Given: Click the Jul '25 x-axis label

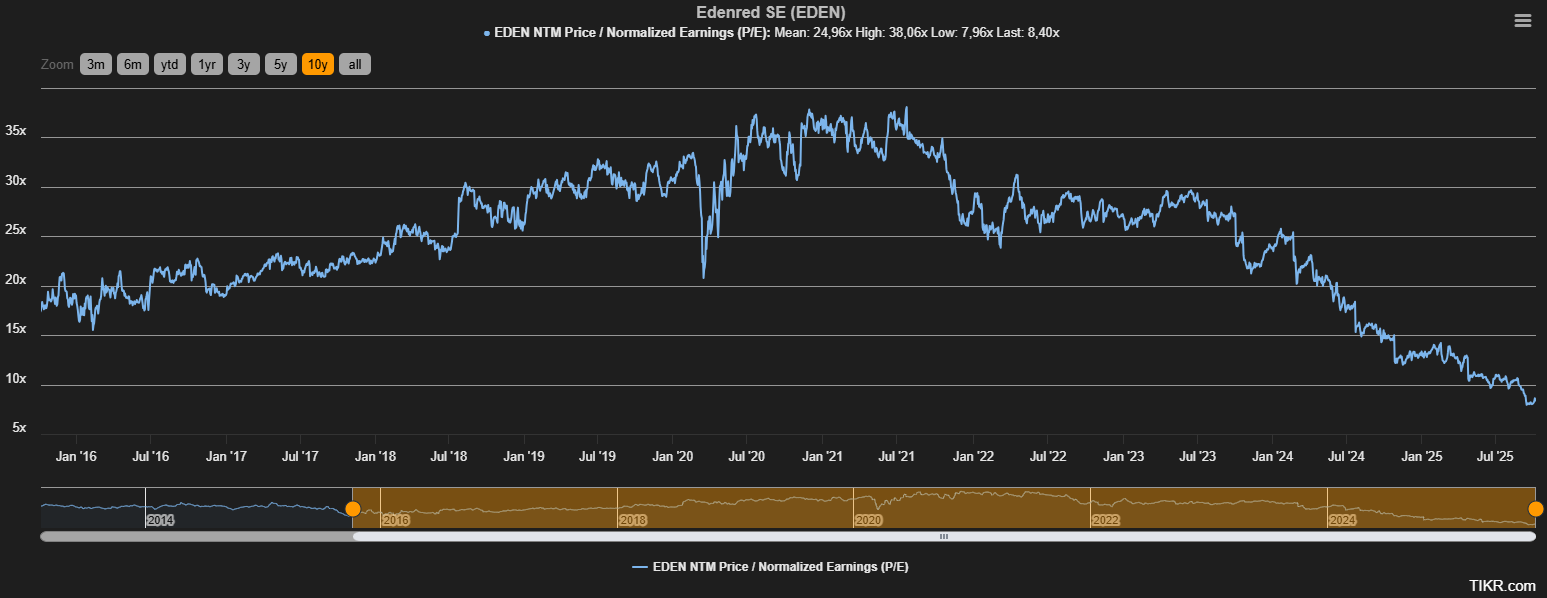Looking at the screenshot, I should tap(1494, 456).
